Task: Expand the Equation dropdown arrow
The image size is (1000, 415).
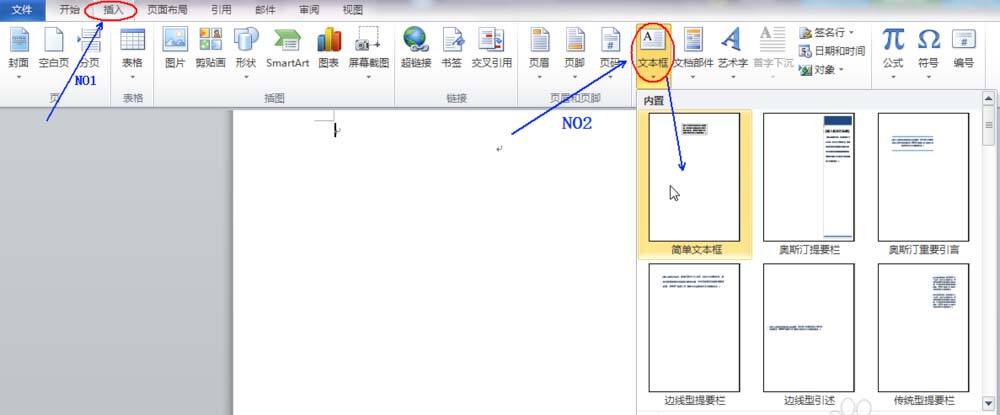Action: (893, 77)
